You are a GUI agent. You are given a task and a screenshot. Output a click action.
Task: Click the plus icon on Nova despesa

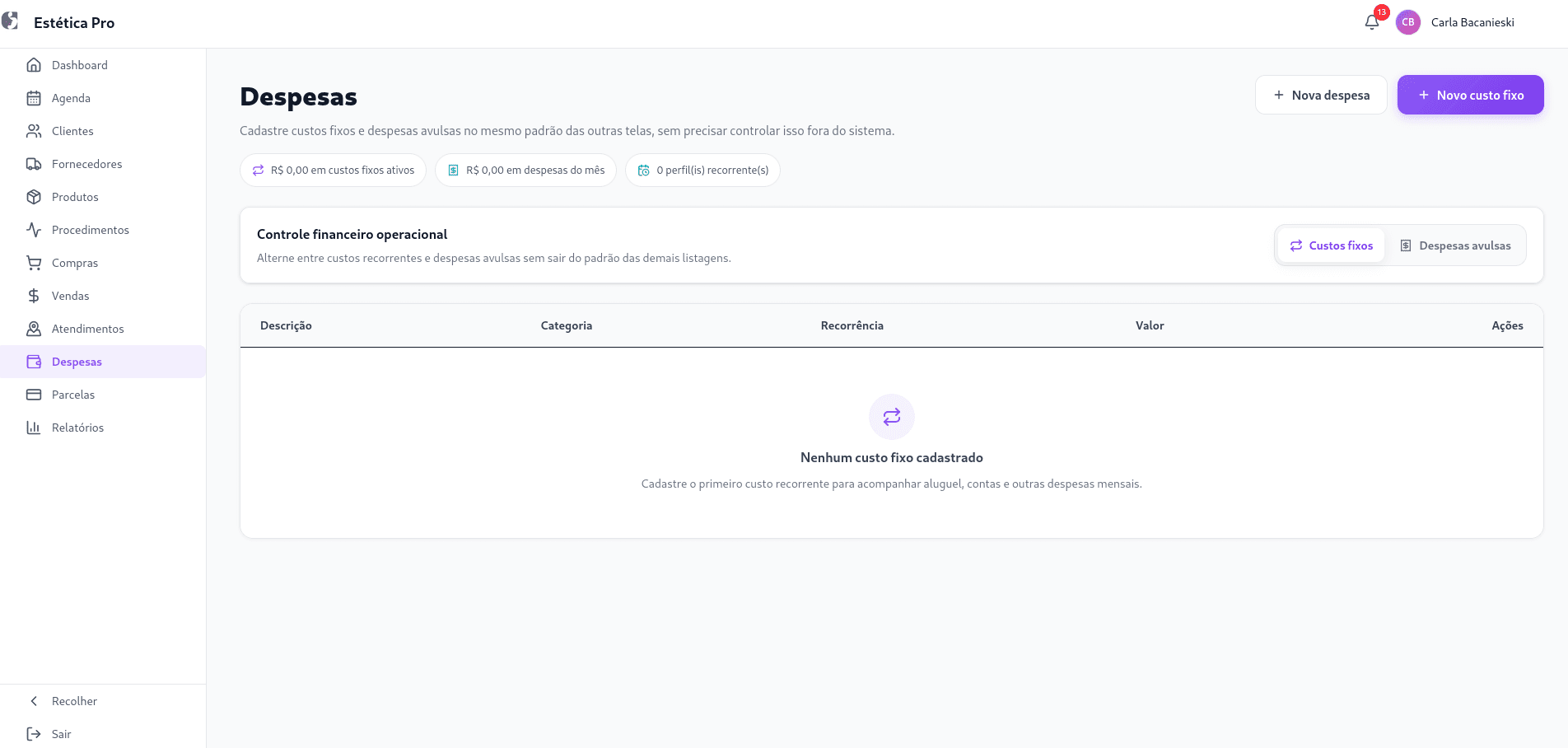(x=1279, y=95)
